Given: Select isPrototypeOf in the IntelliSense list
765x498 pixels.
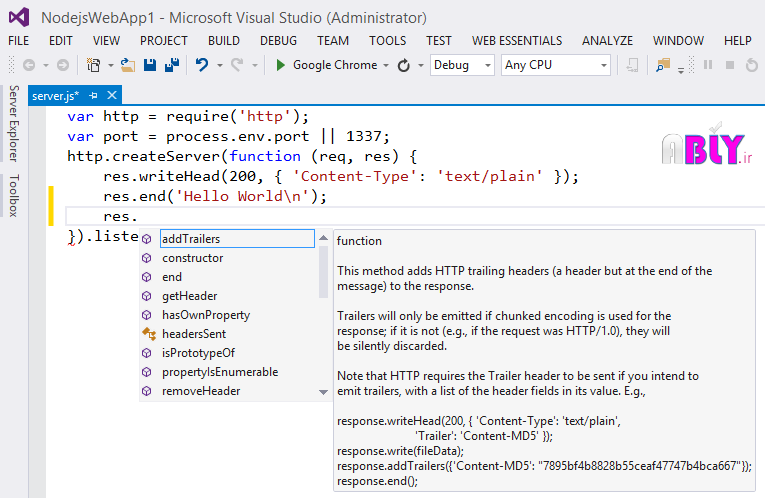Looking at the screenshot, I should coord(198,353).
